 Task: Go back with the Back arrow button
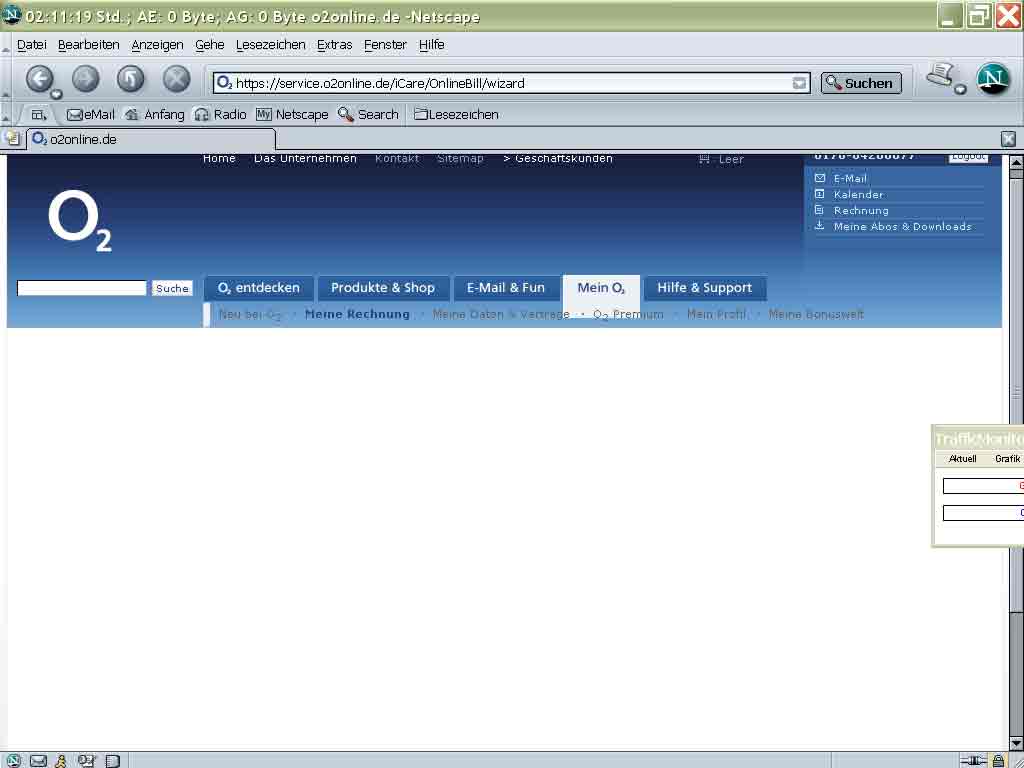click(x=40, y=79)
